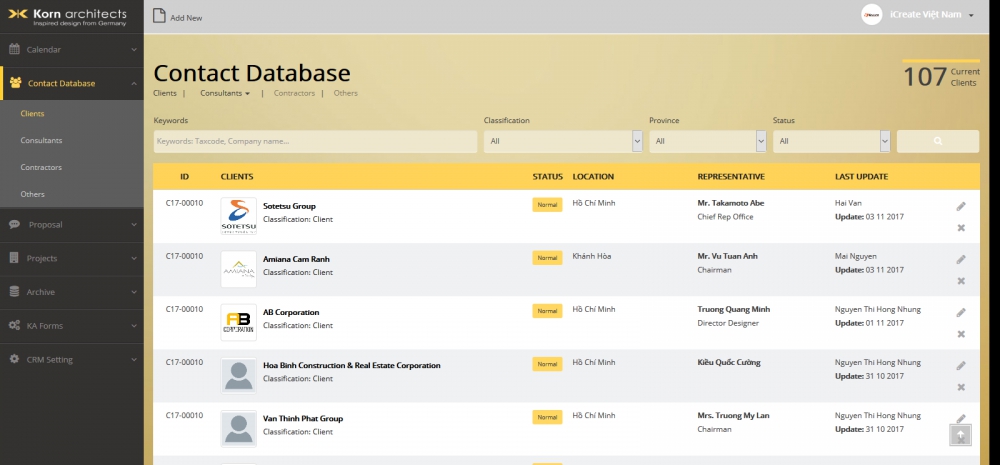Open the AB Corporation client name
Screen dimensions: 1000x465
pos(291,313)
